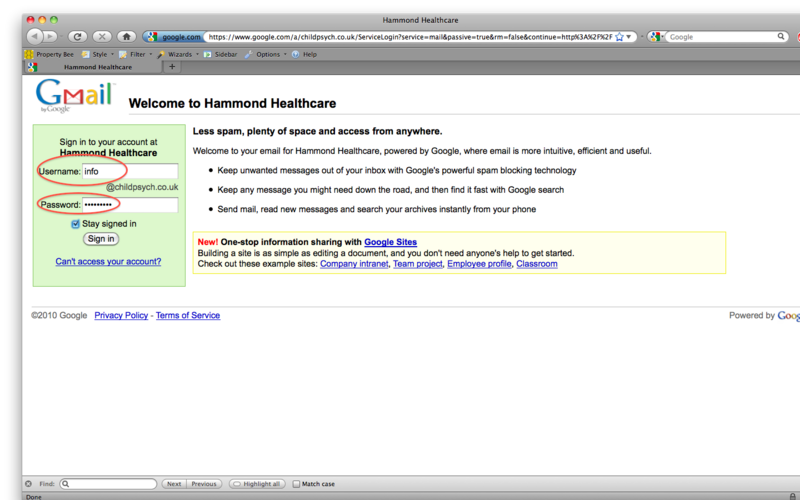This screenshot has width=800, height=500.
Task: Click the google.com site identity badge
Action: tap(173, 37)
